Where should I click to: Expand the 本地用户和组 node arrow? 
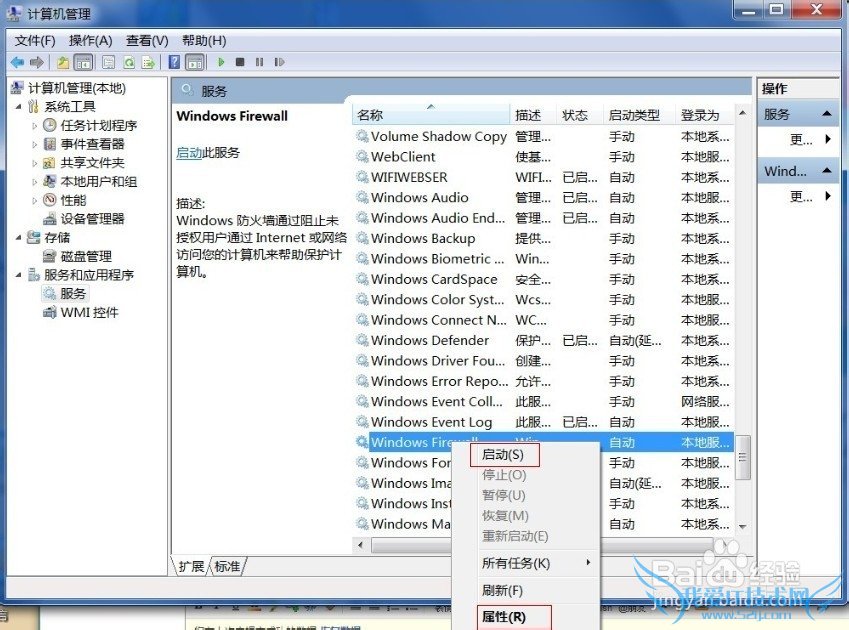point(35,182)
